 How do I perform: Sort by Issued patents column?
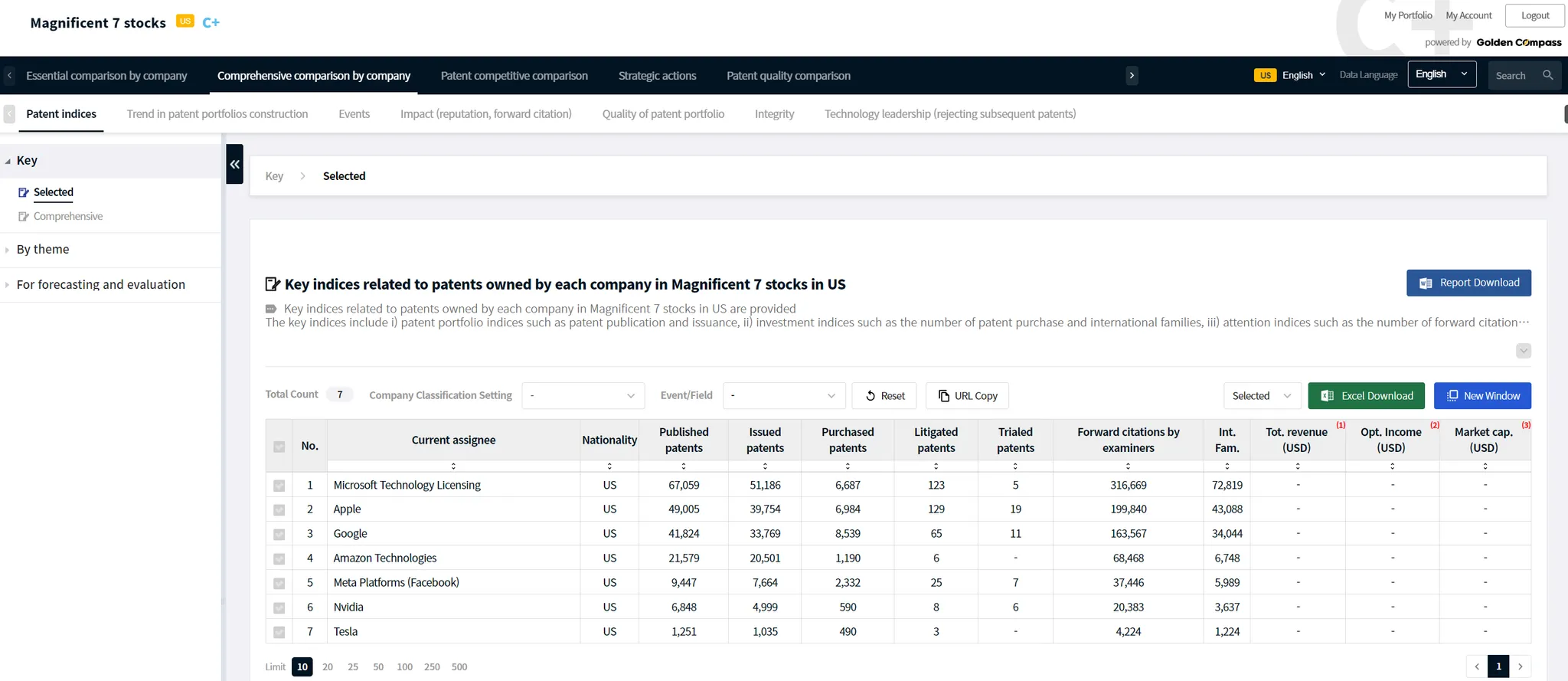tap(765, 466)
